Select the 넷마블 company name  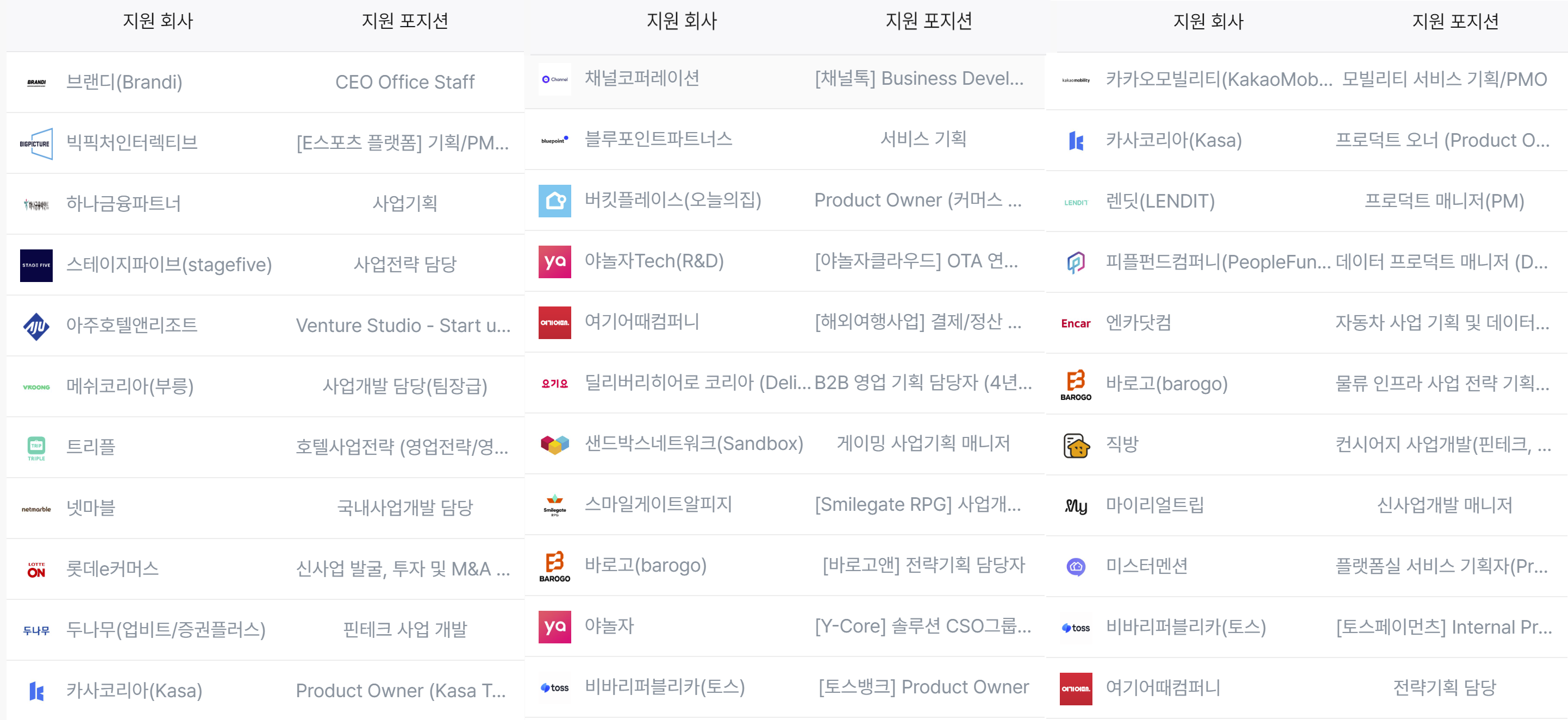pos(91,508)
